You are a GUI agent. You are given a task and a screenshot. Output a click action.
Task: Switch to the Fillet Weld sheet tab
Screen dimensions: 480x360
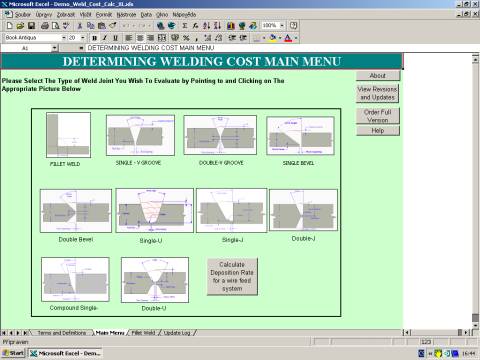[x=143, y=333]
